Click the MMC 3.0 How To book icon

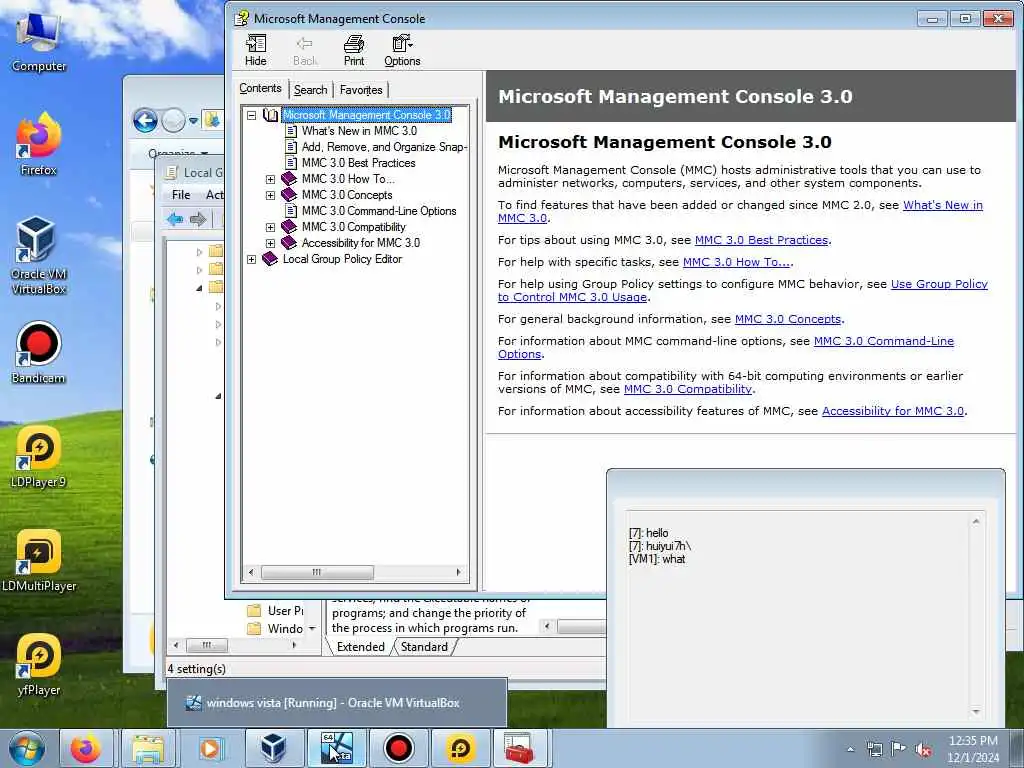coord(289,179)
